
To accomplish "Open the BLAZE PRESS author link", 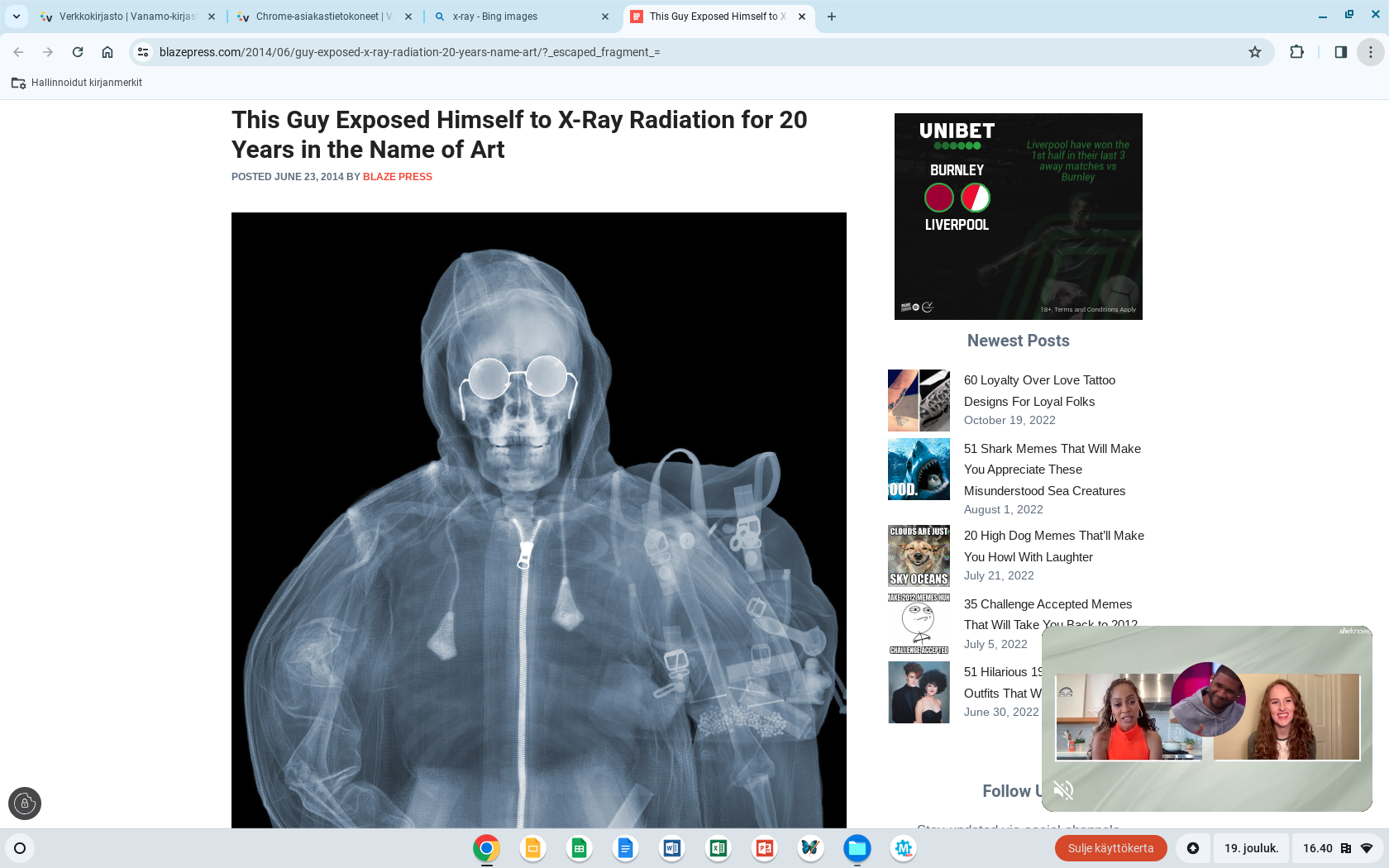I will 398,177.
